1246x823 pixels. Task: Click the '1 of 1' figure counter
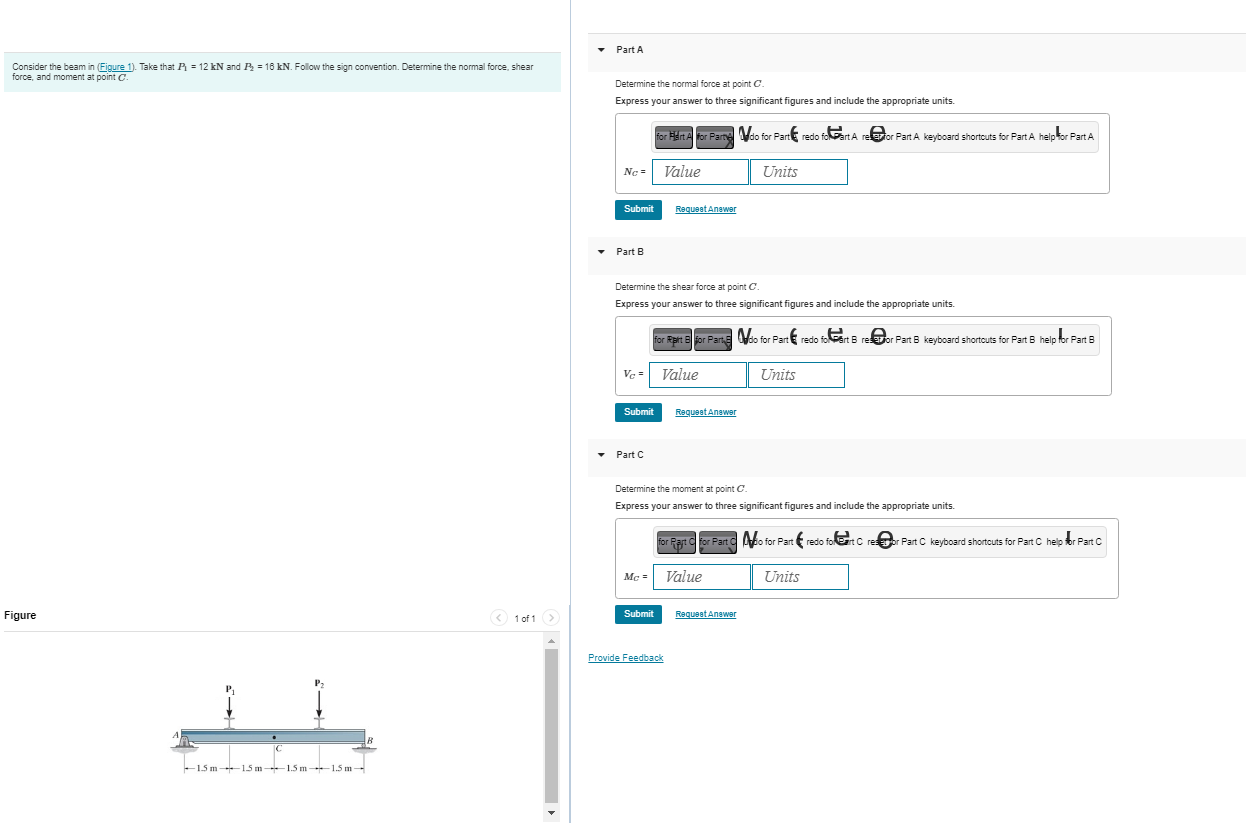point(524,619)
